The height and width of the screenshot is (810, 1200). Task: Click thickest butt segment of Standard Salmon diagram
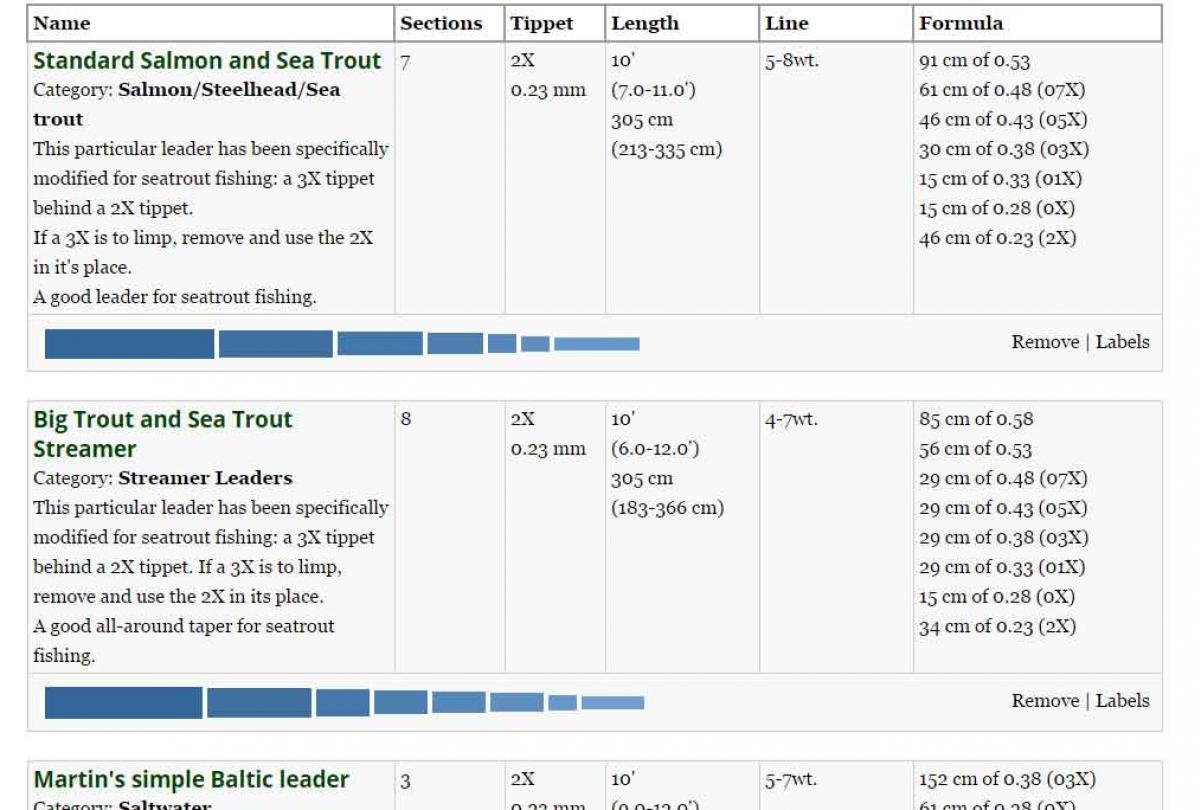(129, 344)
